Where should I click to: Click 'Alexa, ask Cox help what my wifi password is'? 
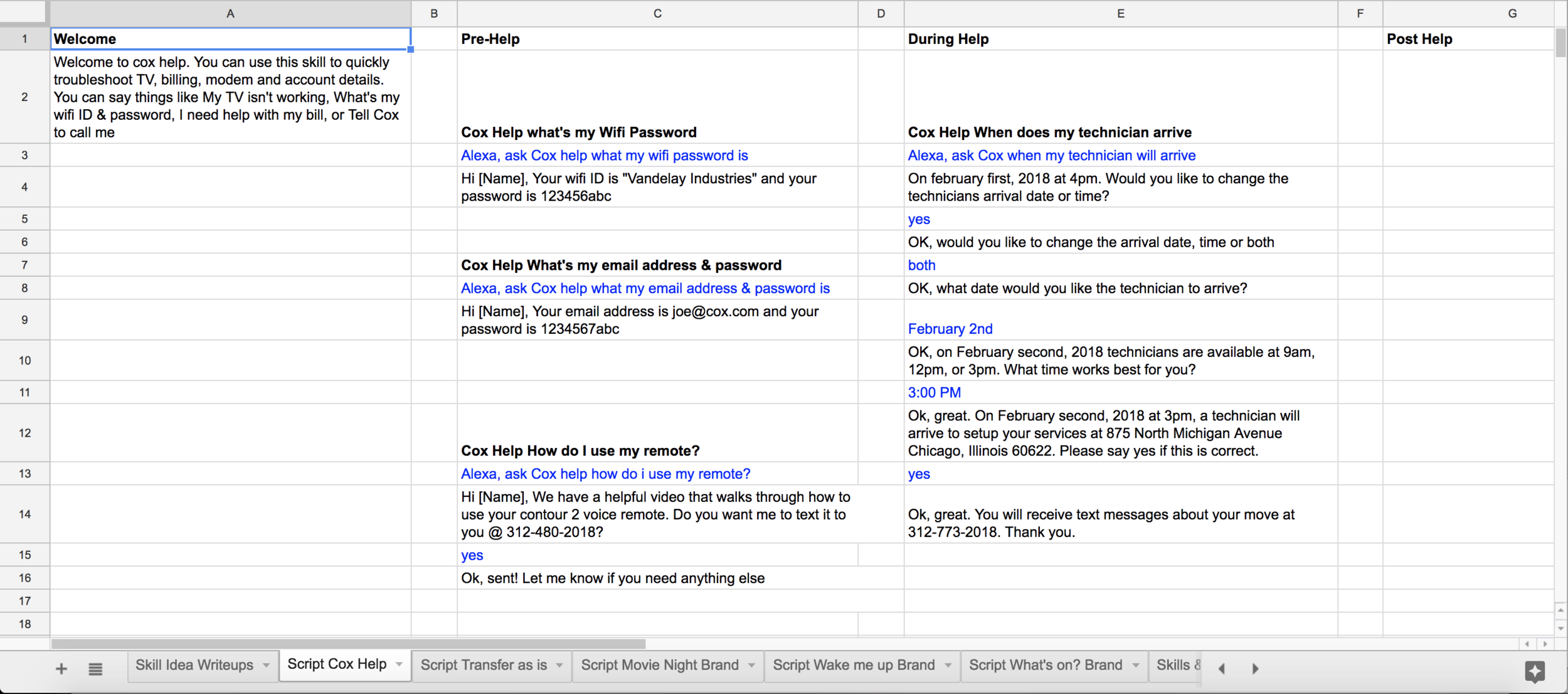(657, 155)
